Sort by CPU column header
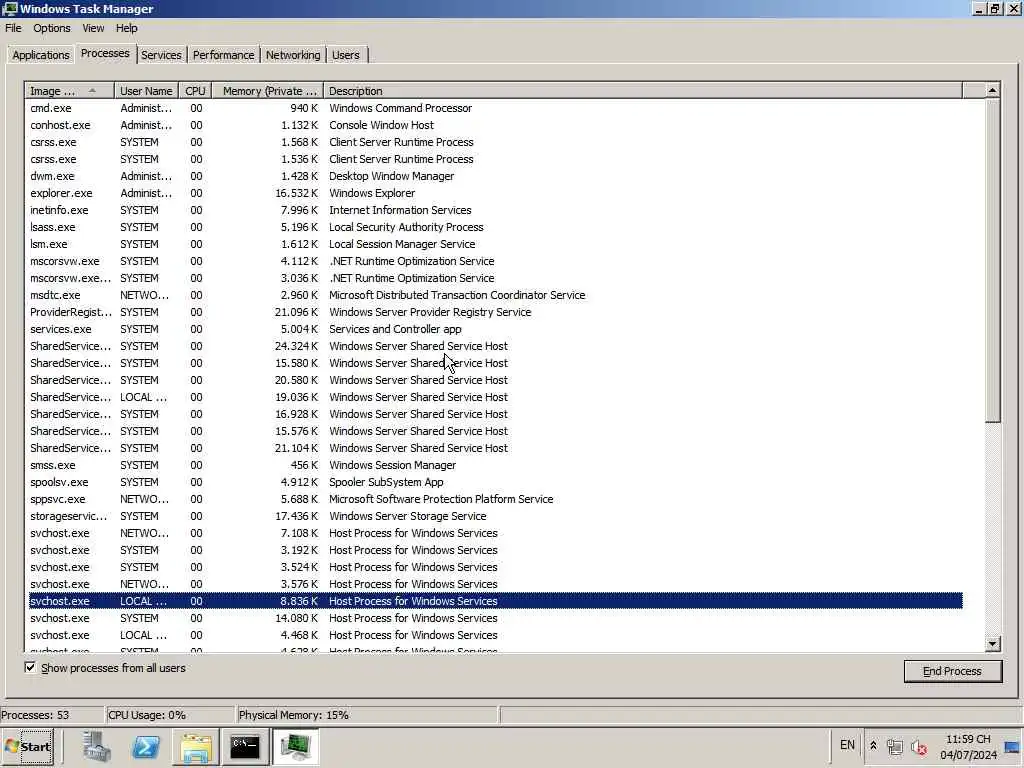The image size is (1024, 768). [195, 91]
